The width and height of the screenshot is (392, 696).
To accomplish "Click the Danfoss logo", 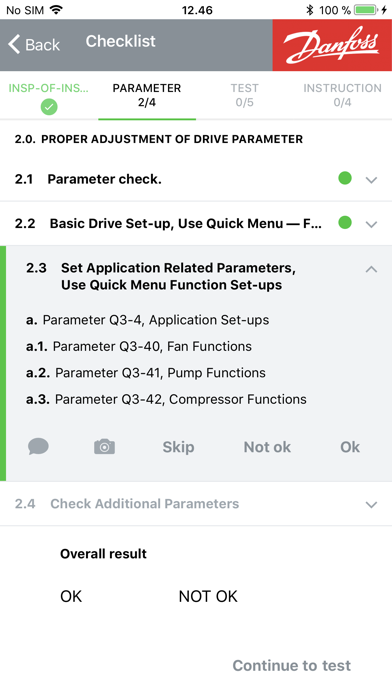I will point(332,45).
